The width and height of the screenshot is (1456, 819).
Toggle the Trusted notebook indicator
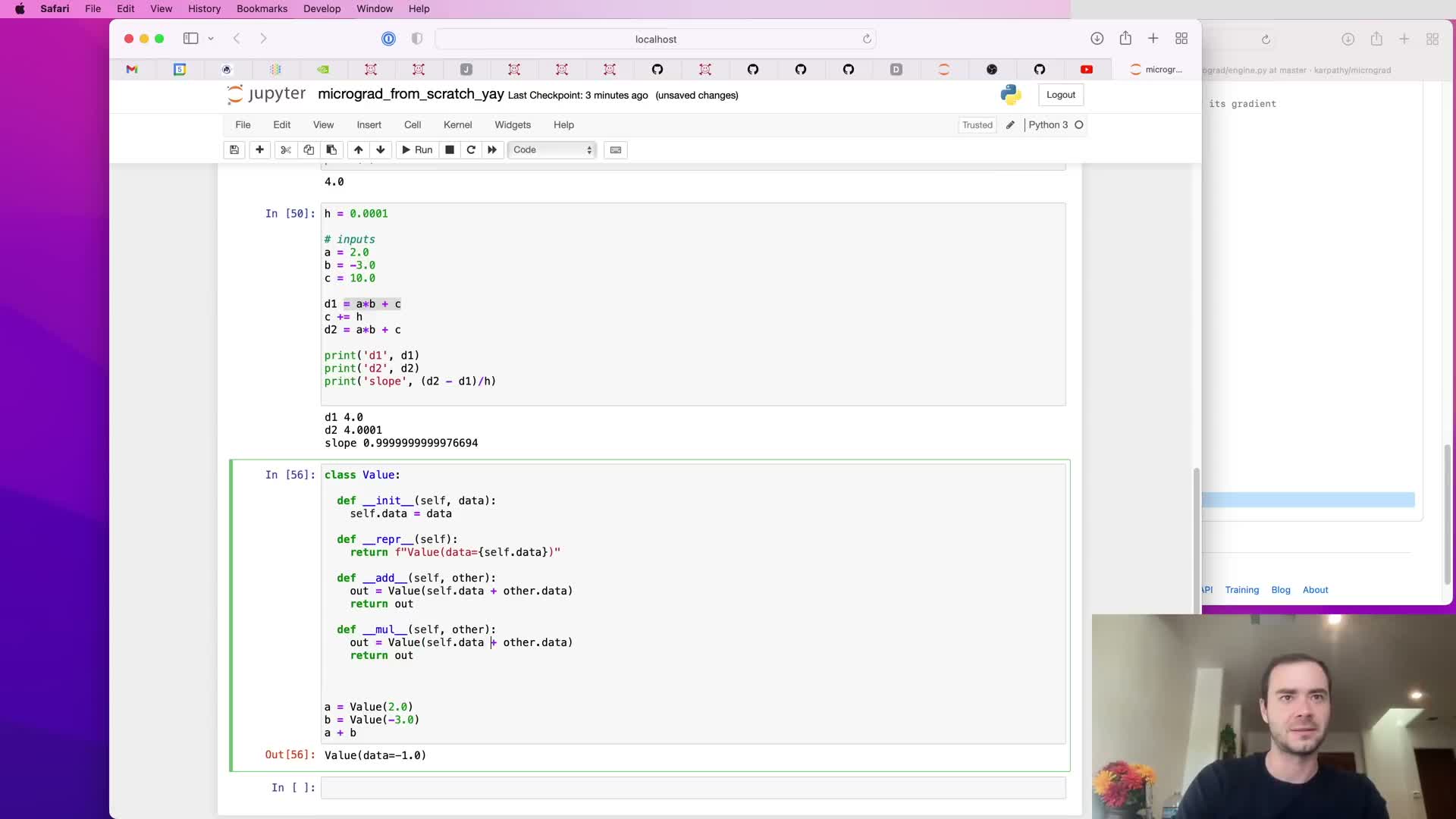tap(977, 125)
